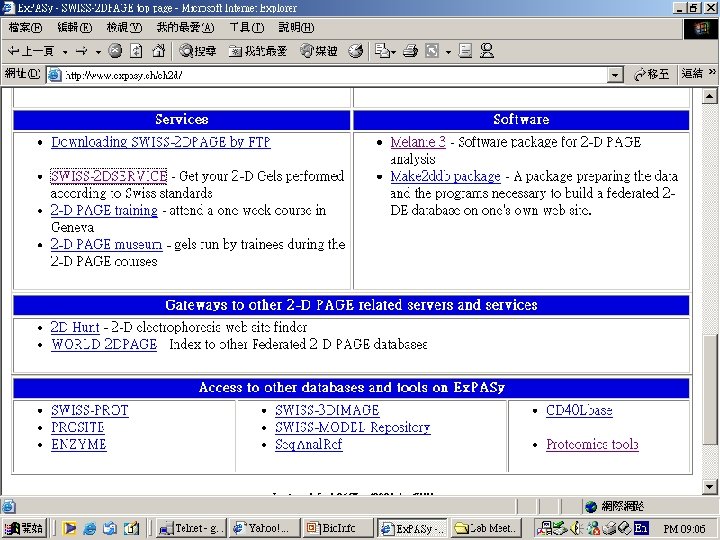Click the full-screen size toolbar icon

pos(432,51)
